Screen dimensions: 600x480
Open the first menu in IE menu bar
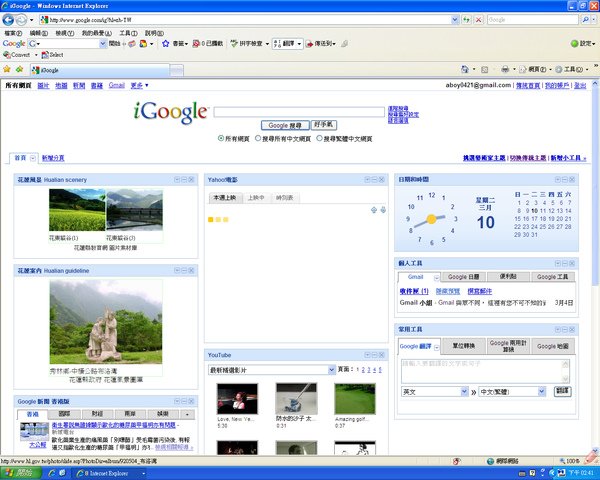click(x=13, y=33)
